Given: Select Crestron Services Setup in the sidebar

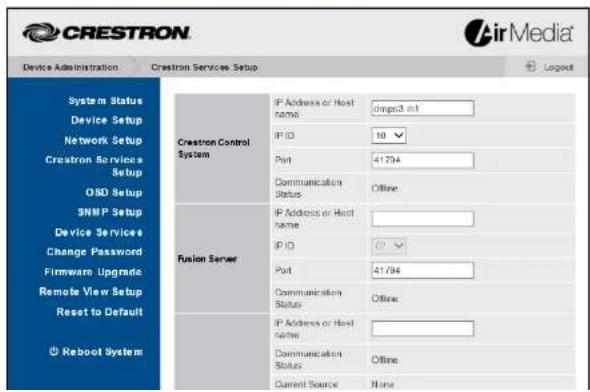Looking at the screenshot, I should [x=94, y=166].
